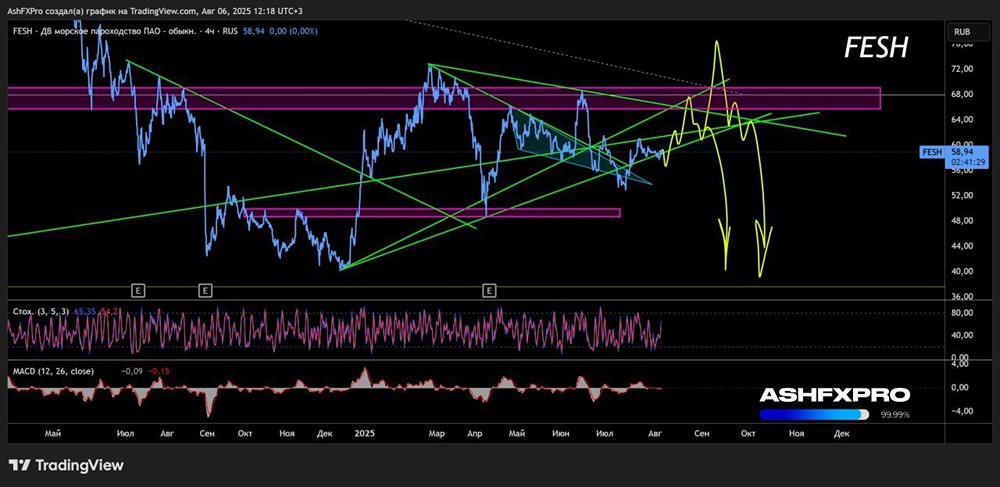The width and height of the screenshot is (1000, 487).
Task: Click the 68,00 price scale label
Action: 962,94
